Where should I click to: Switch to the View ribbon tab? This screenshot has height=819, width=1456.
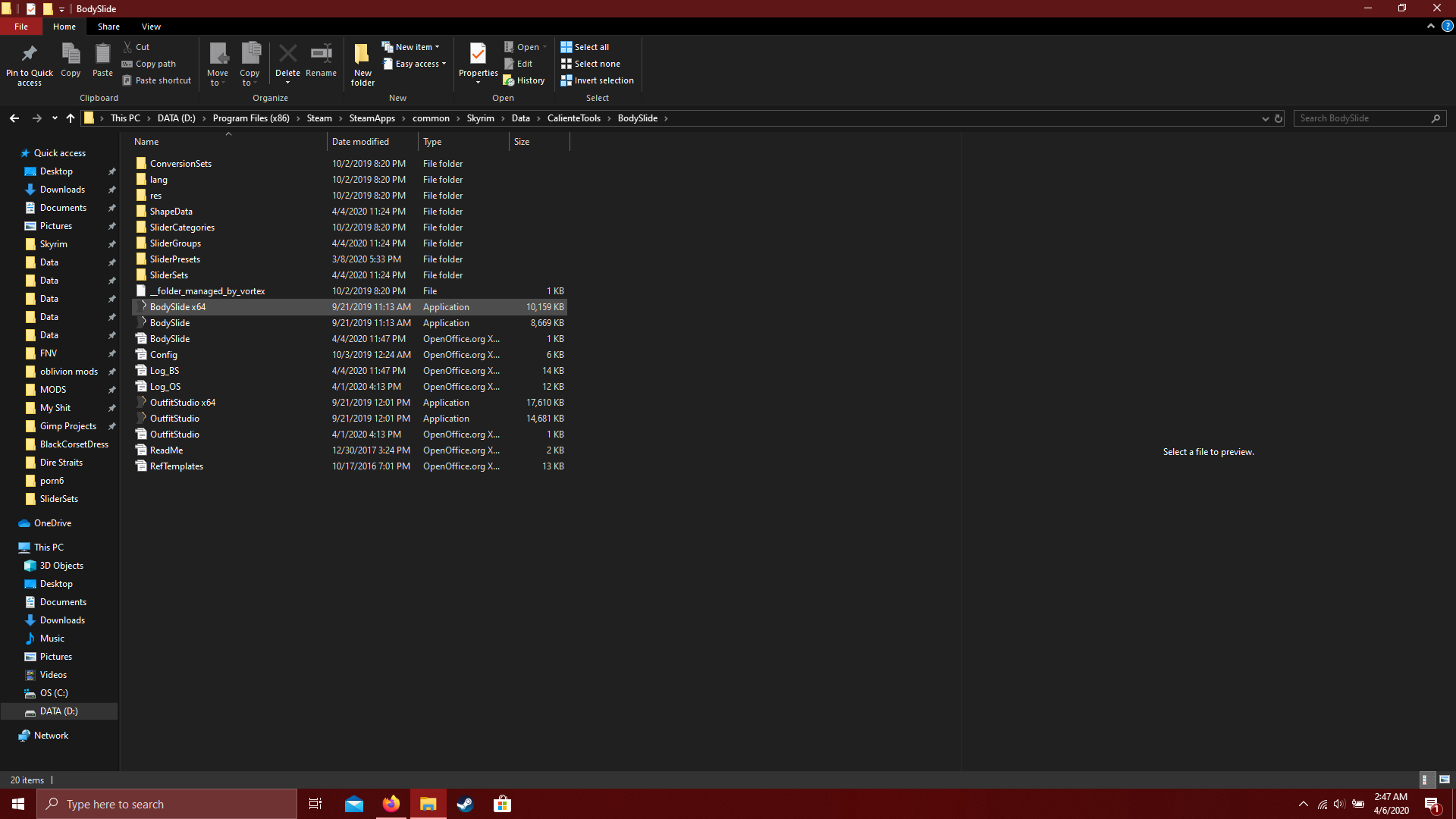pyautogui.click(x=151, y=27)
